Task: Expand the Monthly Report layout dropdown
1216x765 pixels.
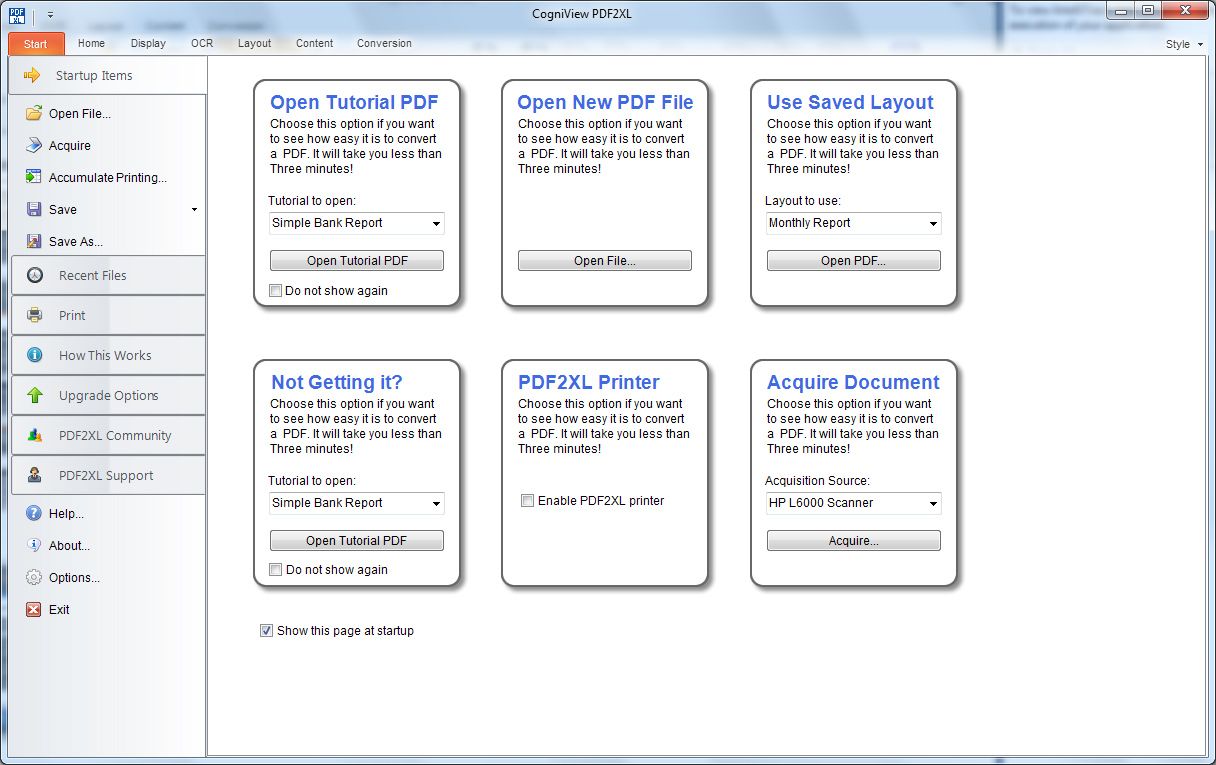Action: pos(933,224)
